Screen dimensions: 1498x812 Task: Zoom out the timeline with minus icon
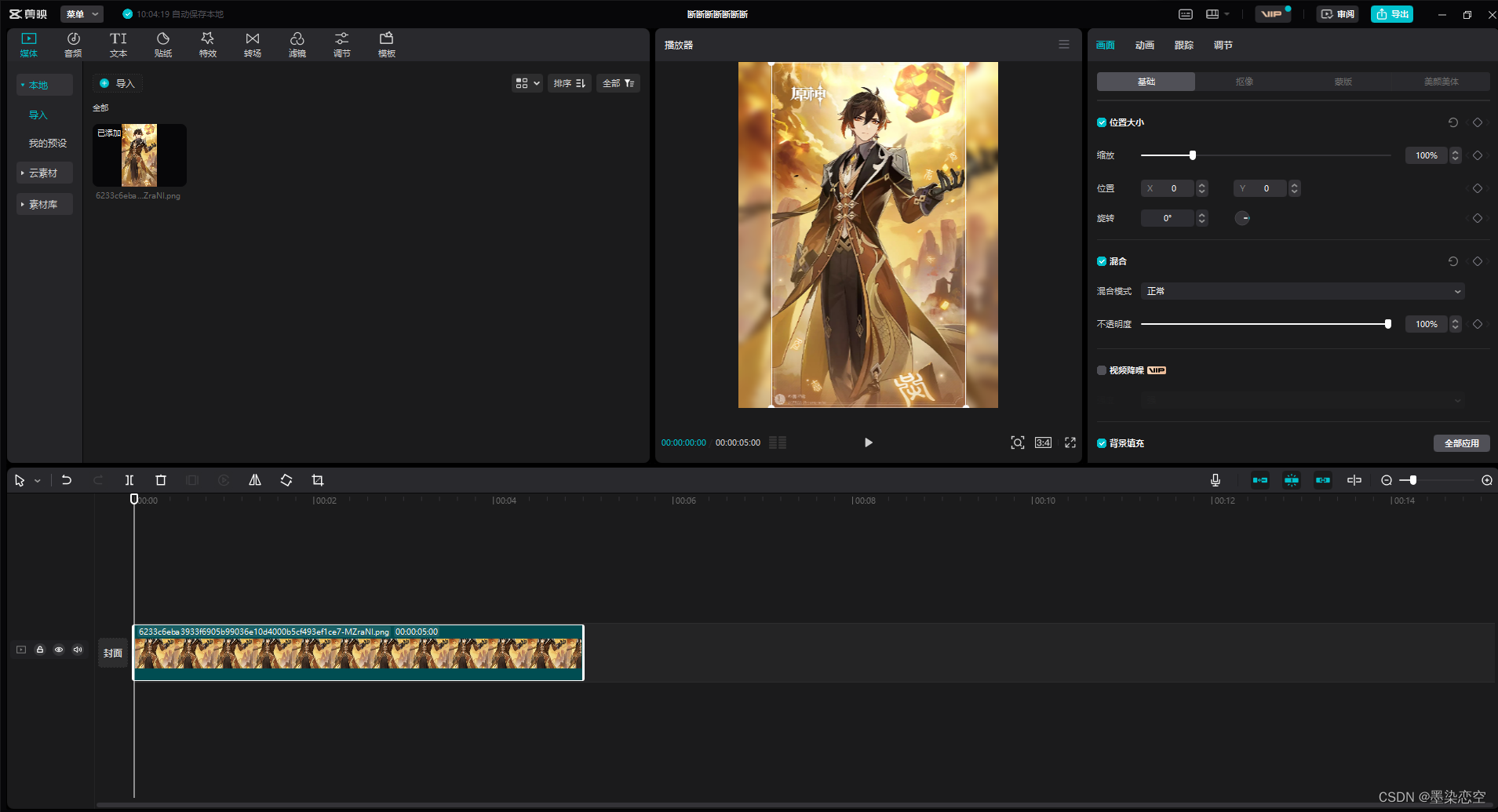[1387, 480]
